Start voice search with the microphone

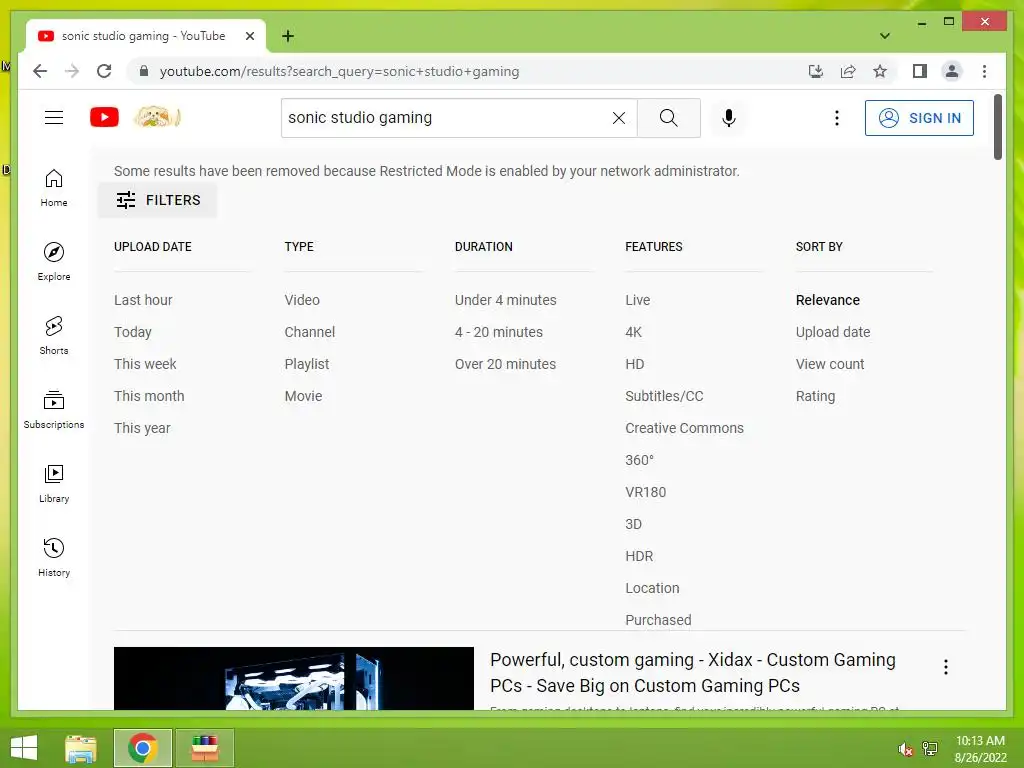[x=729, y=118]
